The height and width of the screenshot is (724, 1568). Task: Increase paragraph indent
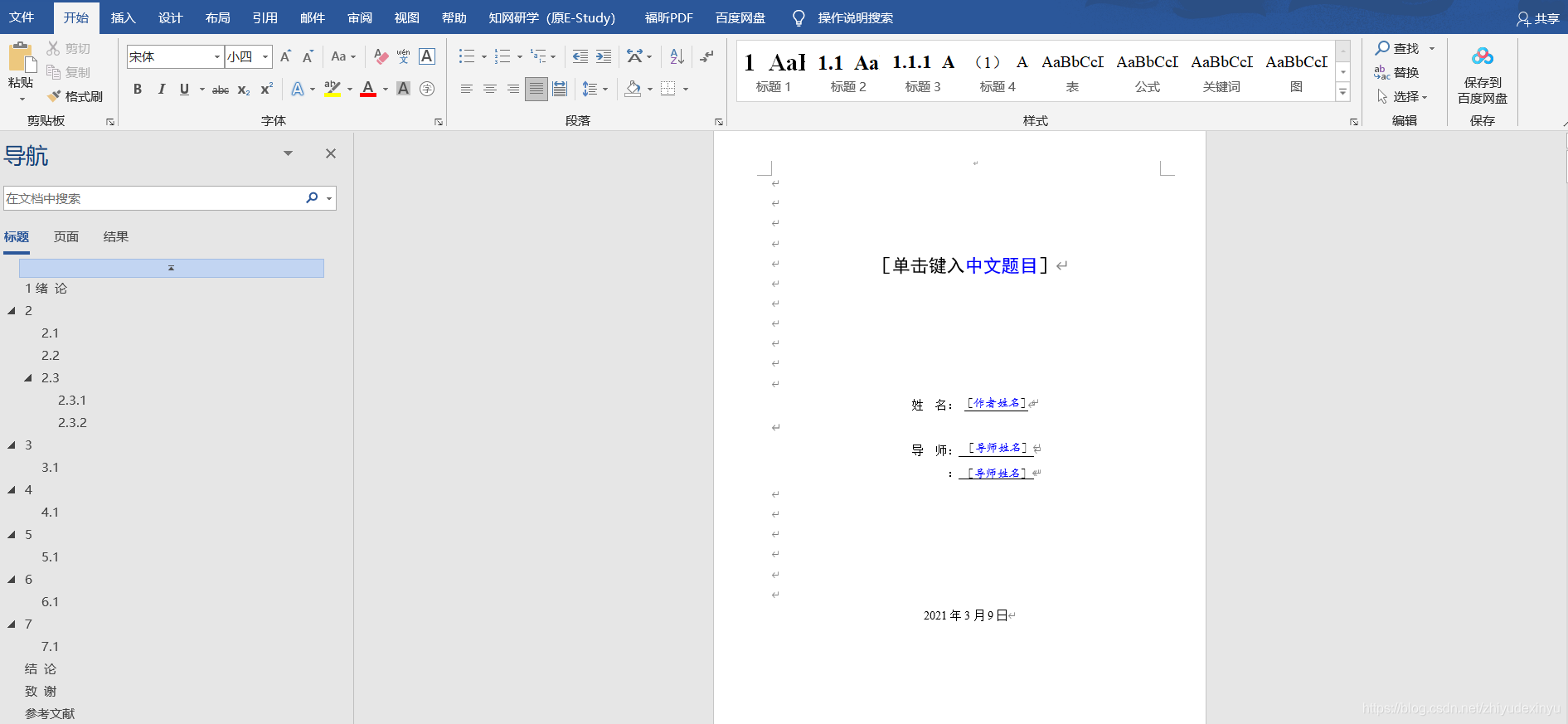point(604,56)
